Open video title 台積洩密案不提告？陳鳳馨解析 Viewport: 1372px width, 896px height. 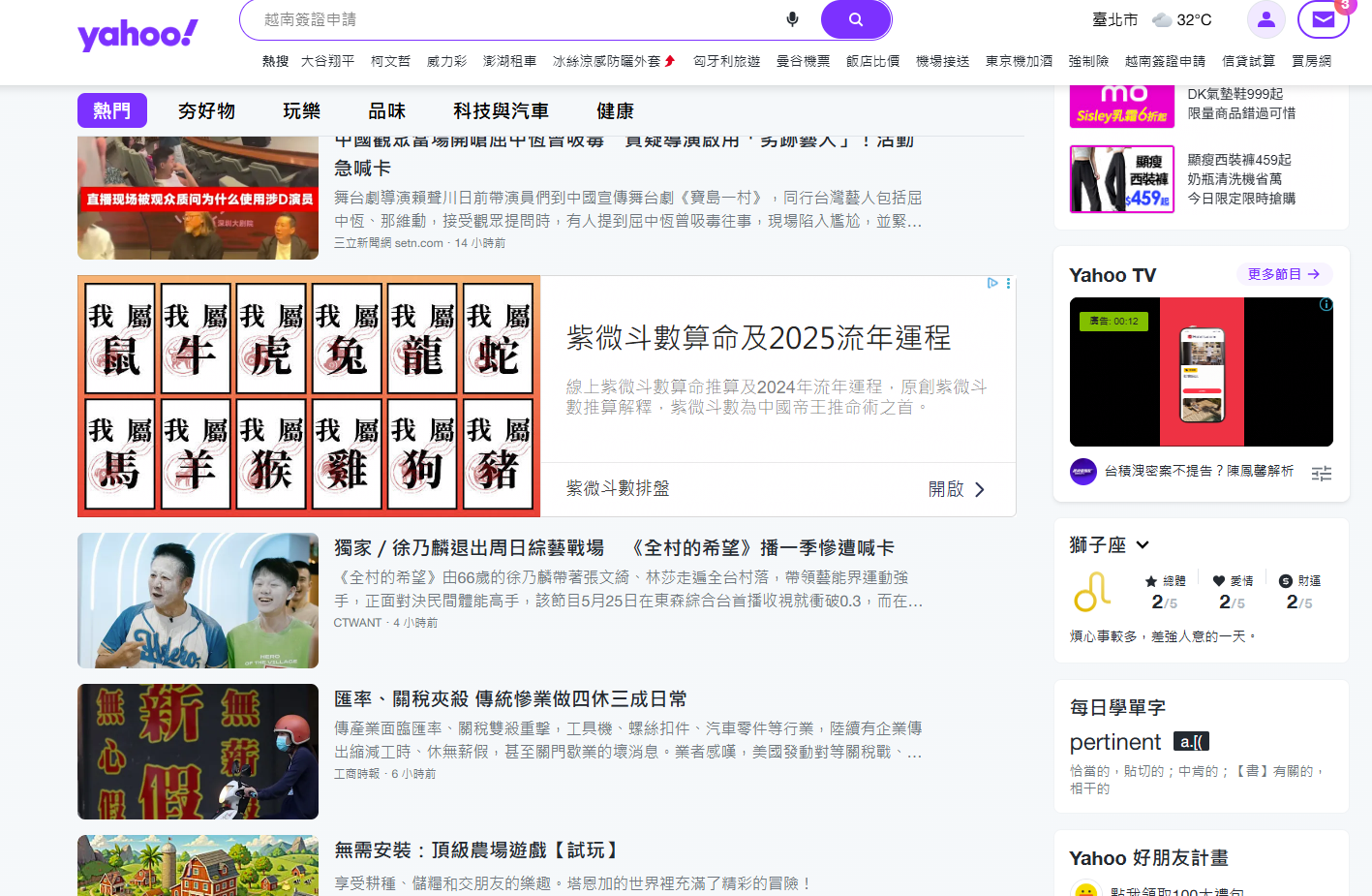pyautogui.click(x=1199, y=471)
